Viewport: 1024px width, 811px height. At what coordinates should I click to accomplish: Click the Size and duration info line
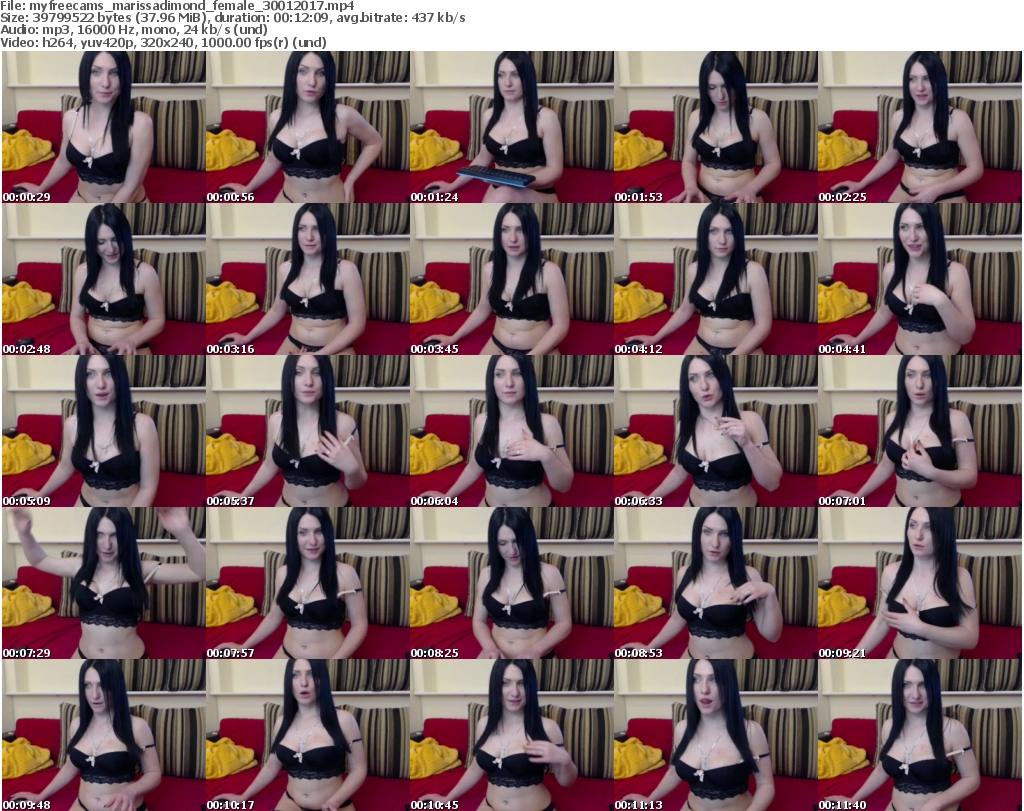tap(233, 18)
